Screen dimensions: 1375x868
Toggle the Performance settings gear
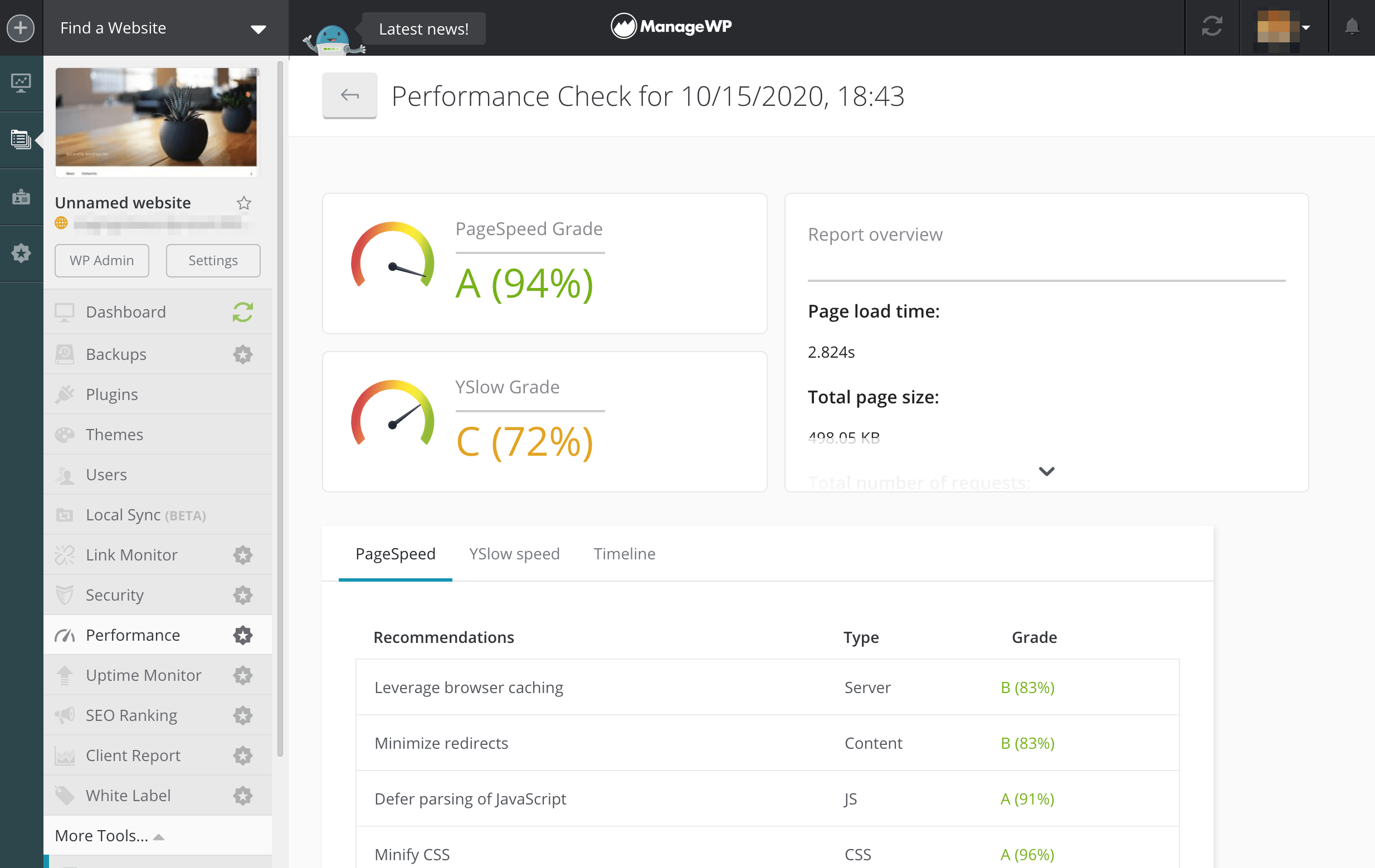(x=243, y=635)
